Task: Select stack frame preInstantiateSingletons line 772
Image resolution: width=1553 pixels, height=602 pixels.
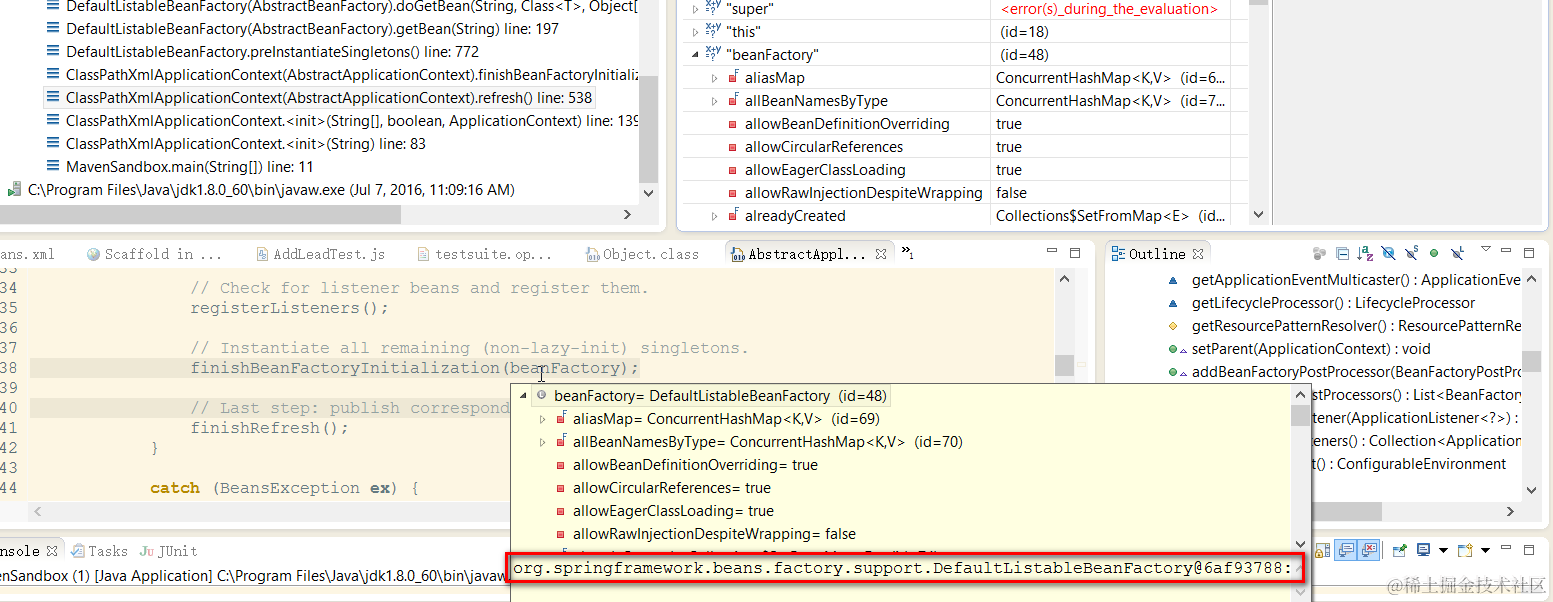Action: 272,52
